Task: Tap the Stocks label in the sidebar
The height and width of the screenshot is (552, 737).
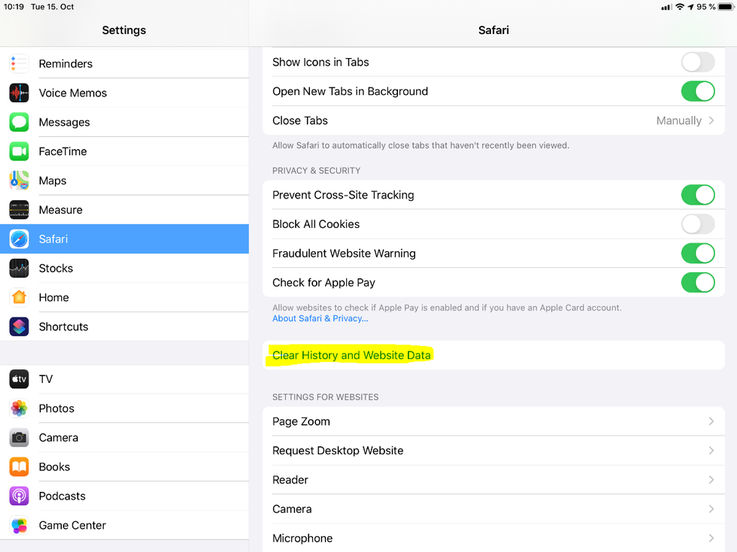Action: pyautogui.click(x=56, y=268)
